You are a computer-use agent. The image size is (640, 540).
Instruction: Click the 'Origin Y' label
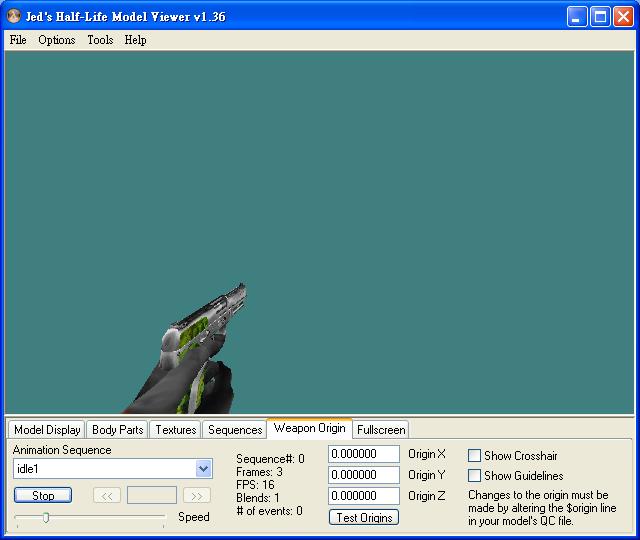[427, 475]
